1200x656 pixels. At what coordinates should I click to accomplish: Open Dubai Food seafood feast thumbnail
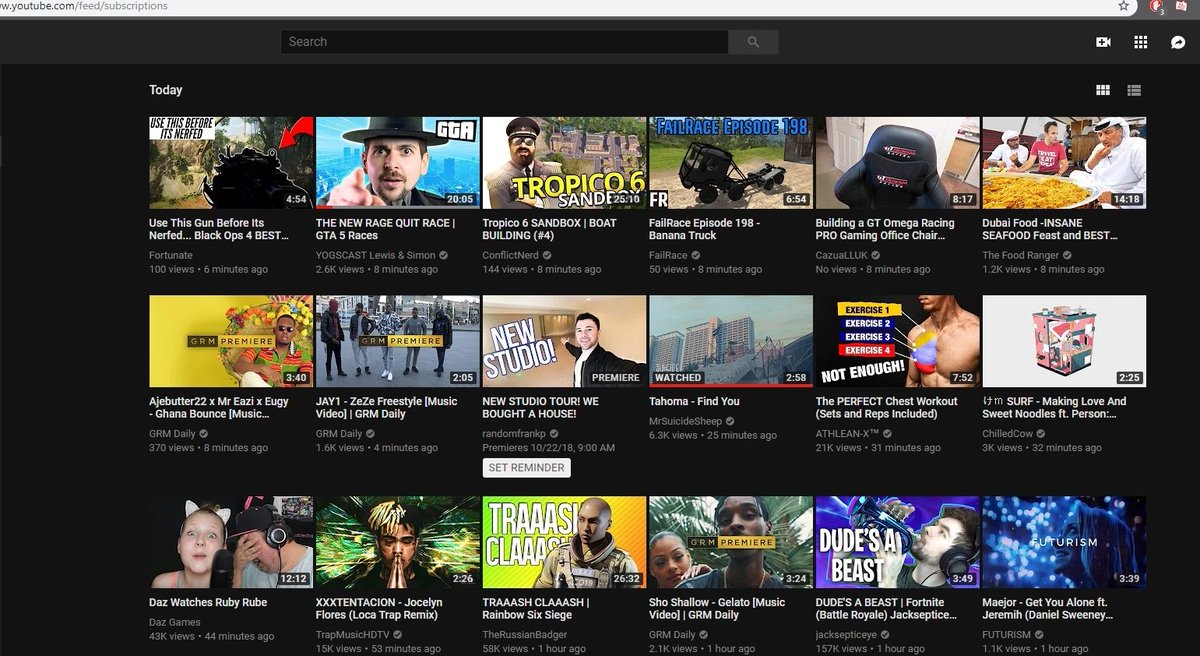(x=1064, y=163)
